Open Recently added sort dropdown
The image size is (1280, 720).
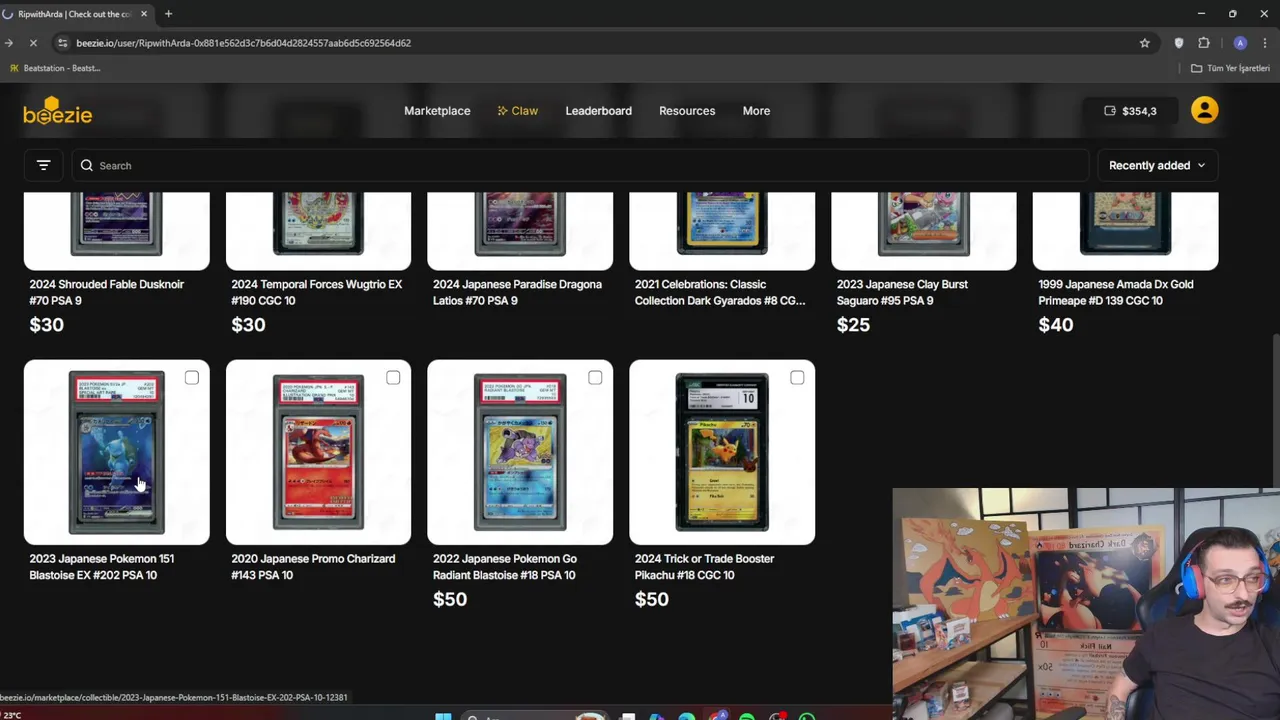tap(1157, 165)
